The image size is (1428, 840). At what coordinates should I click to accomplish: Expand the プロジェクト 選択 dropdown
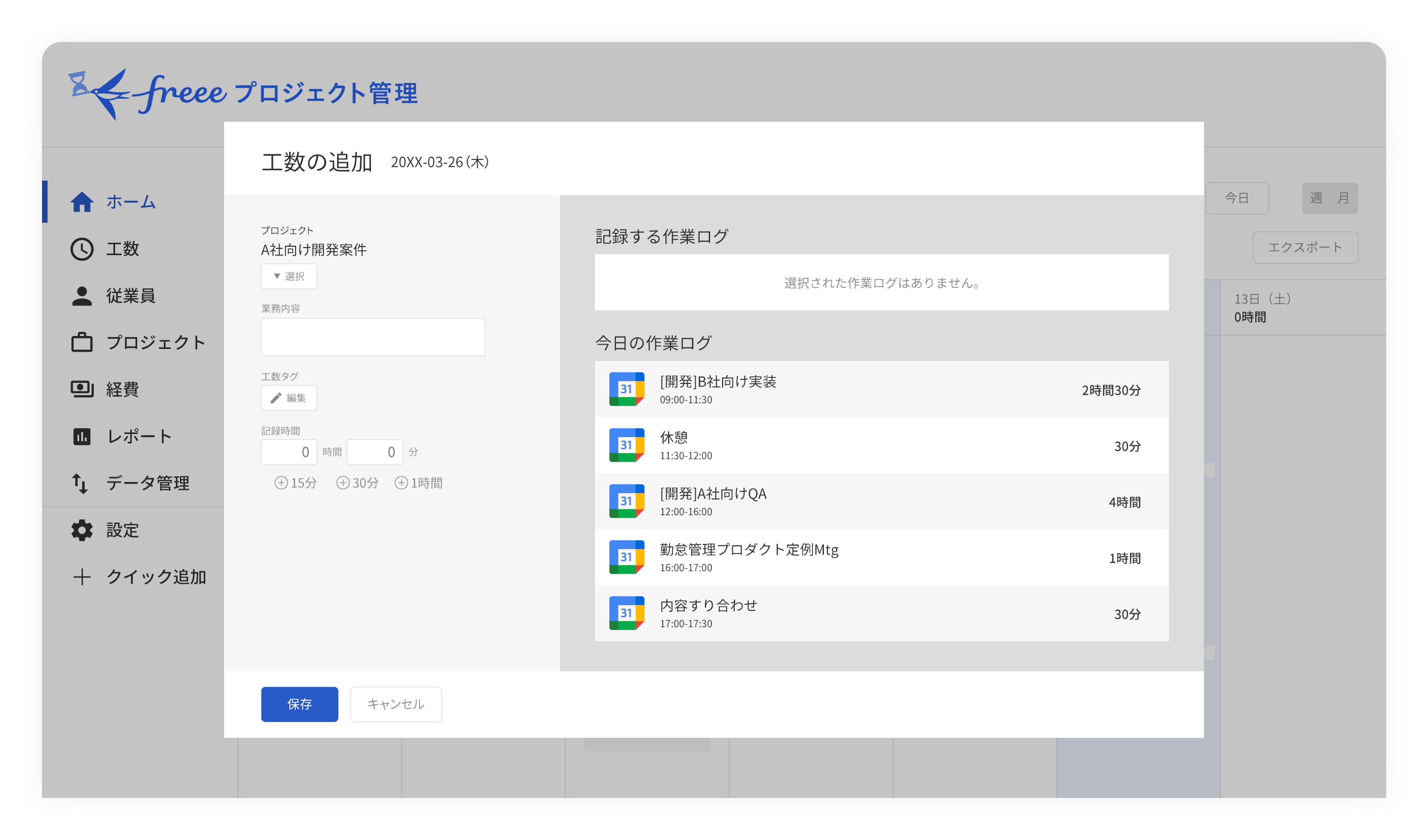(x=289, y=276)
